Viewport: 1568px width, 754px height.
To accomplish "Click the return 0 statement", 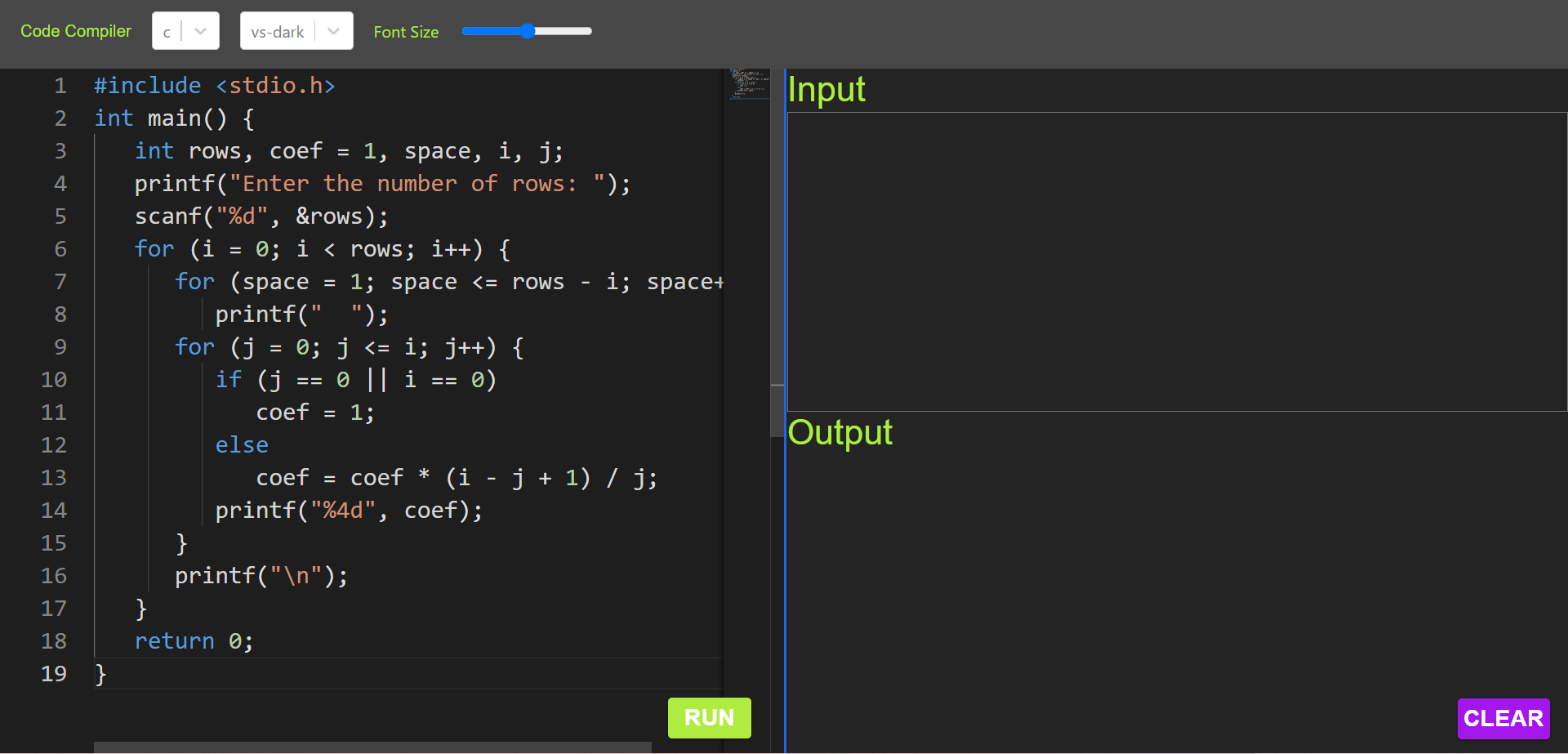I will point(194,640).
